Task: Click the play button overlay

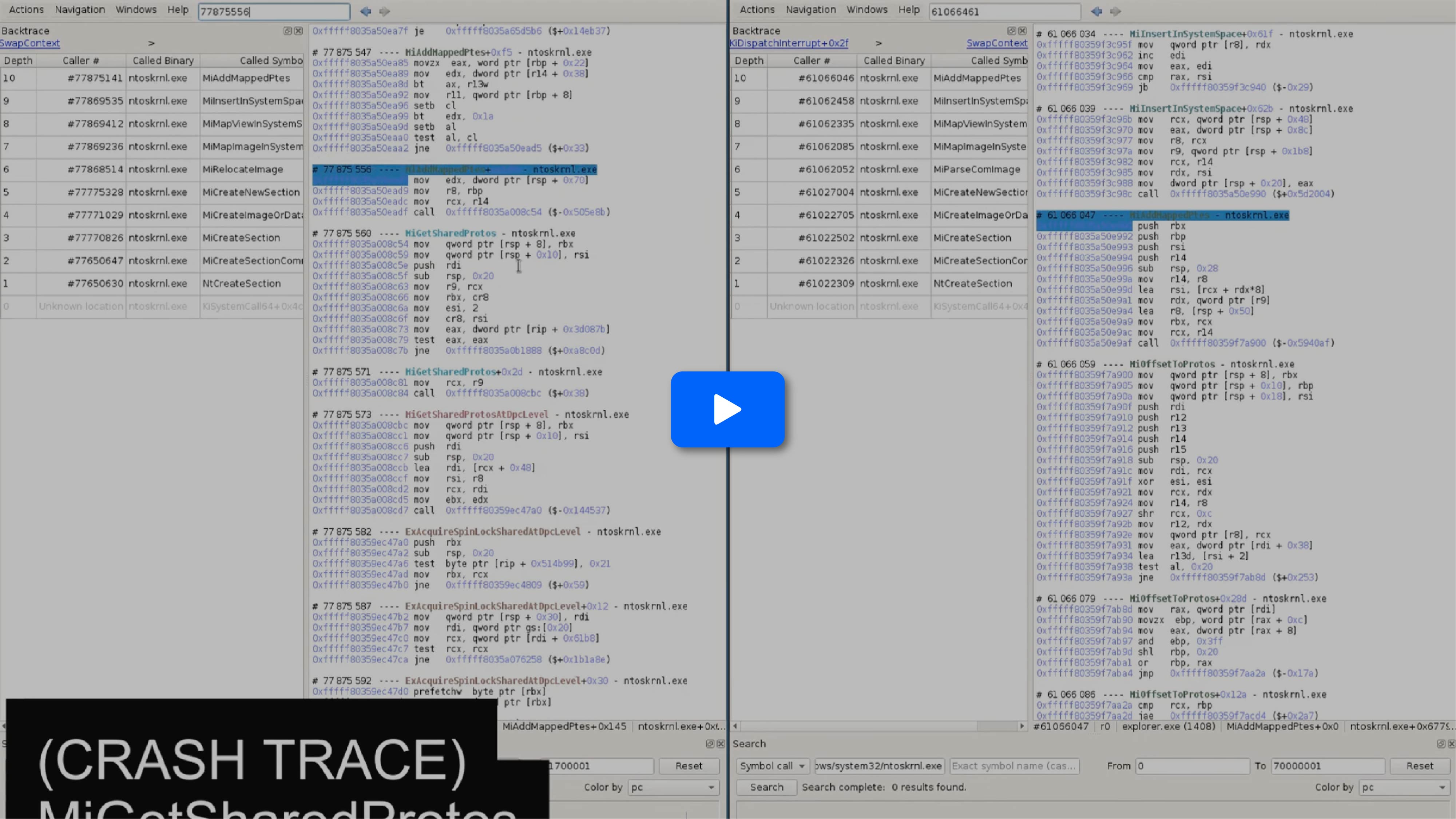Action: click(x=727, y=409)
